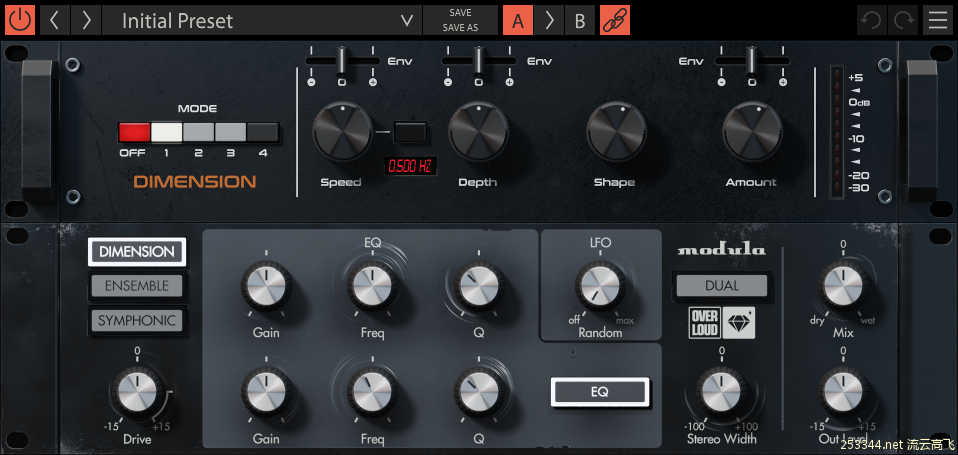Screen dimensions: 958x455
Task: Select MODE button 4
Action: point(263,132)
